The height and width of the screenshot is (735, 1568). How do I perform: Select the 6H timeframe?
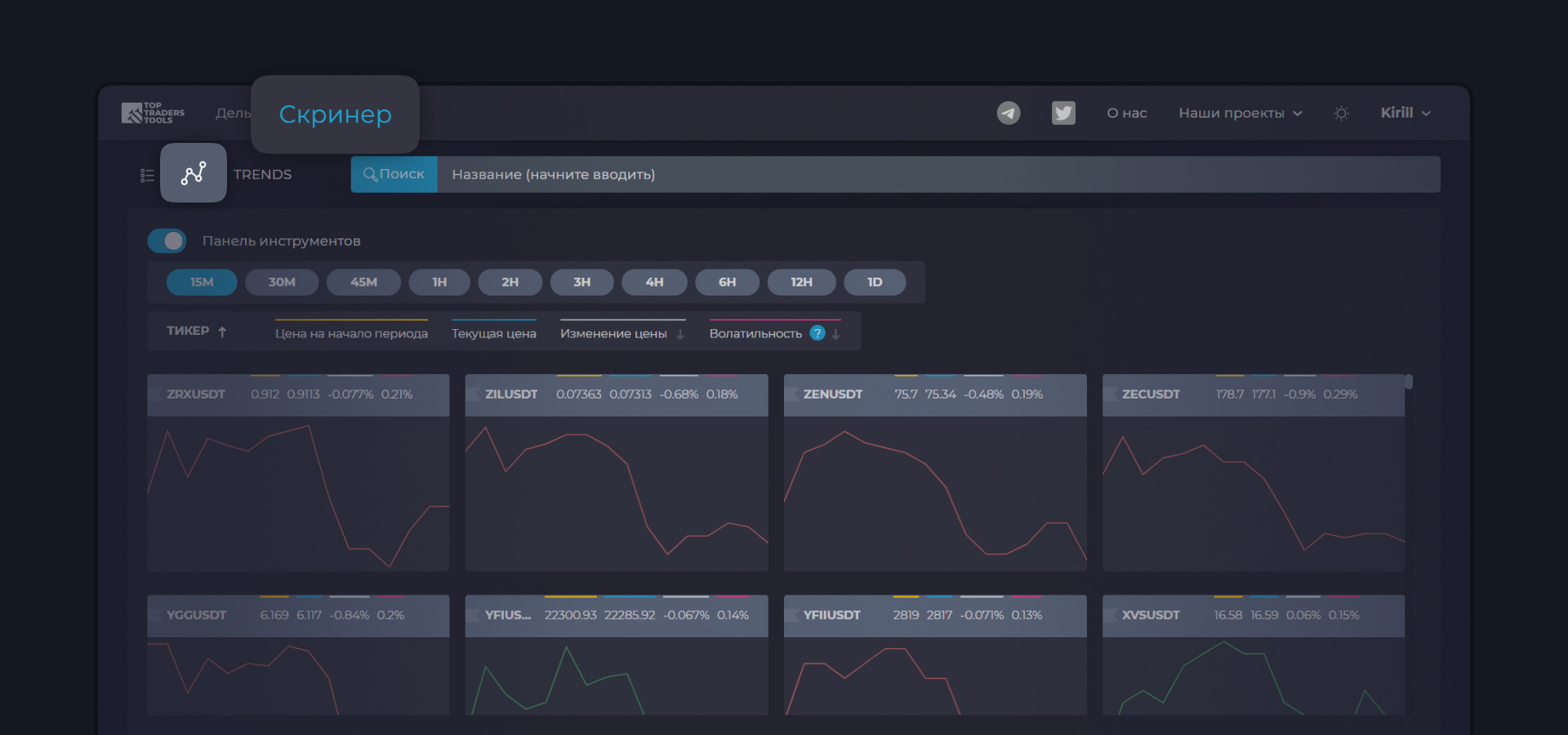(727, 282)
